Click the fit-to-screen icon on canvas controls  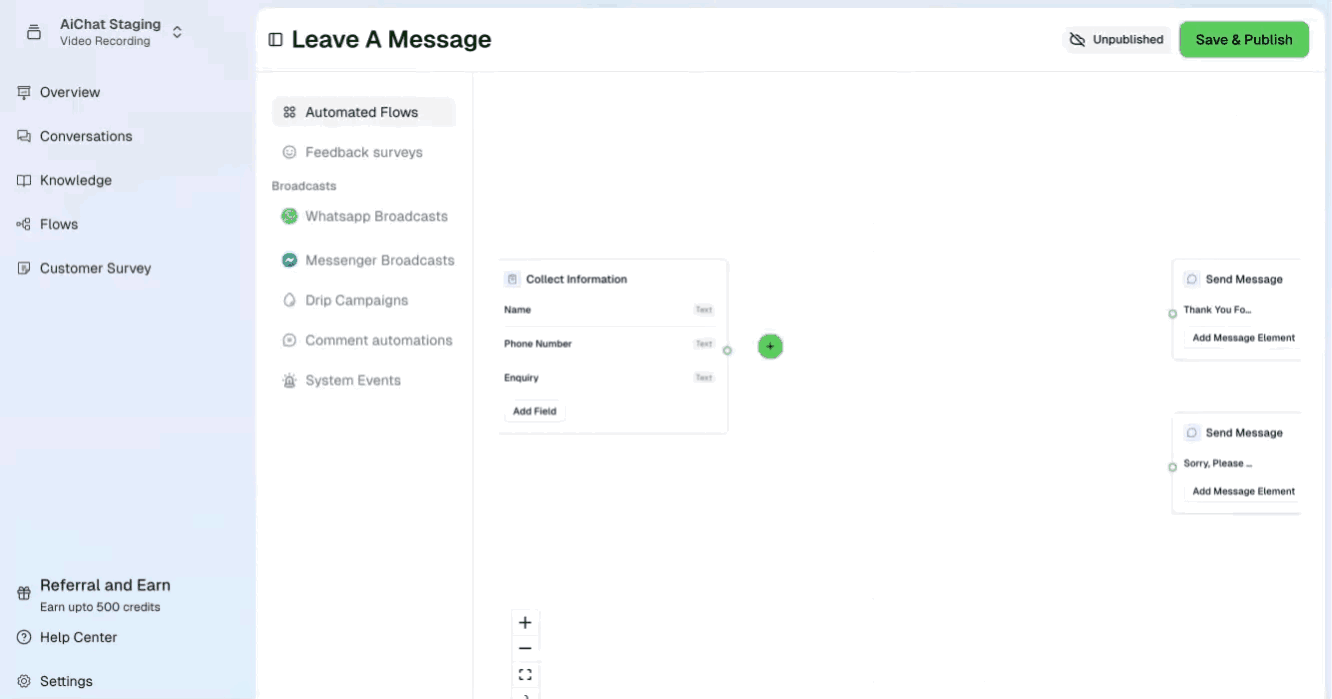[525, 674]
